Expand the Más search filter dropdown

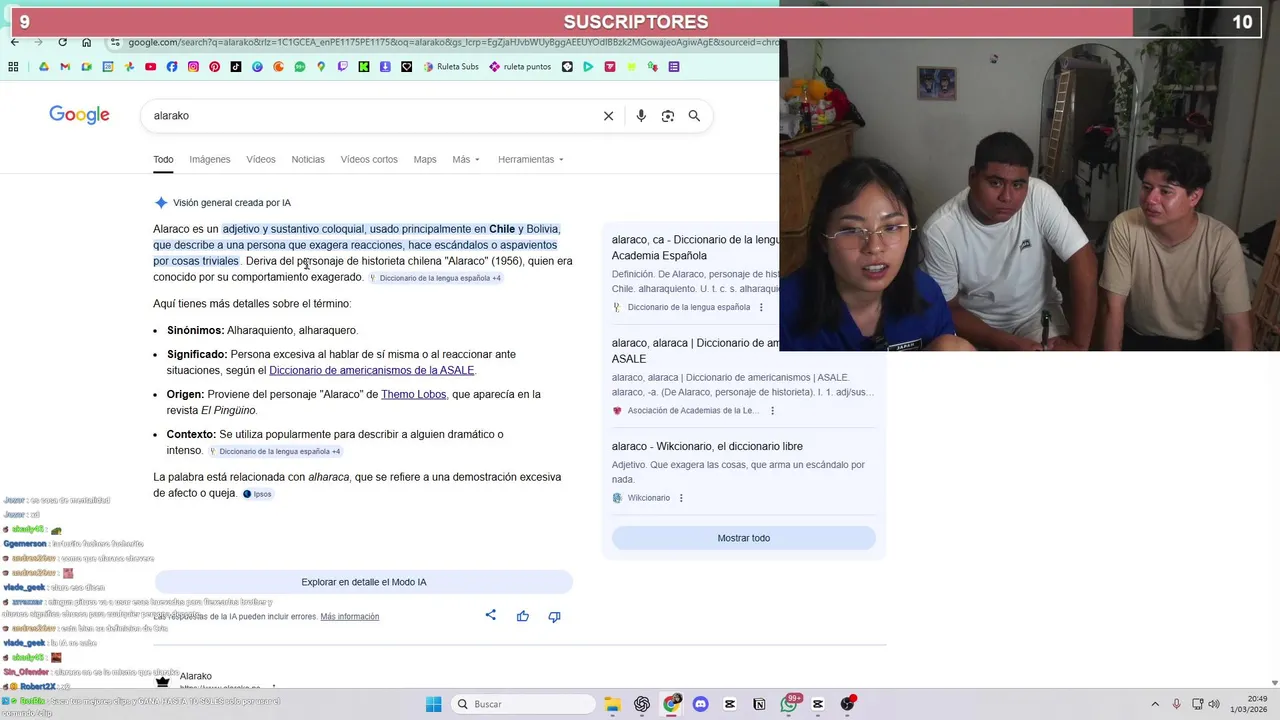click(466, 160)
